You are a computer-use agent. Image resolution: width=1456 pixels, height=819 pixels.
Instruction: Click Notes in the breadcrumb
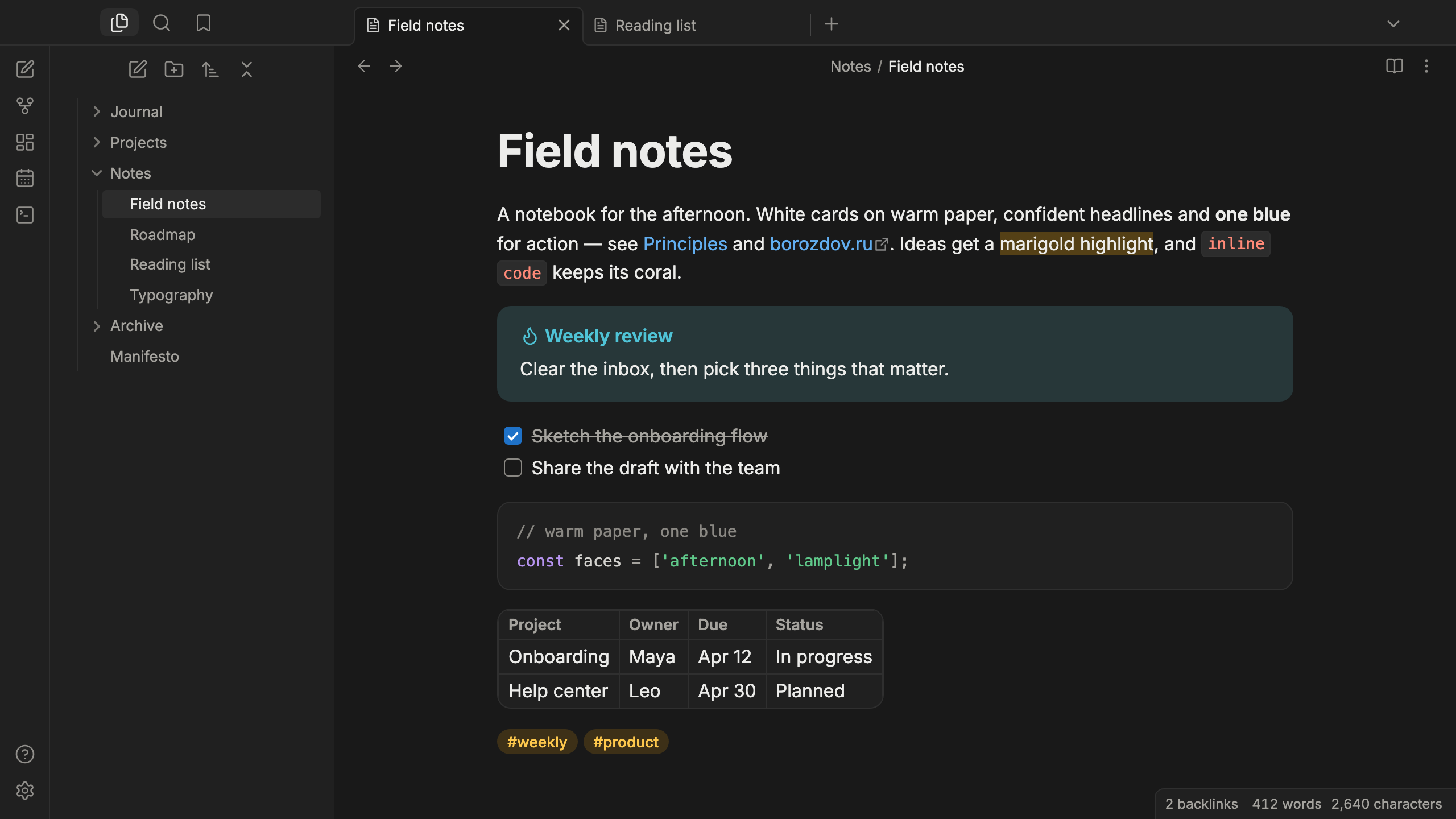850,67
